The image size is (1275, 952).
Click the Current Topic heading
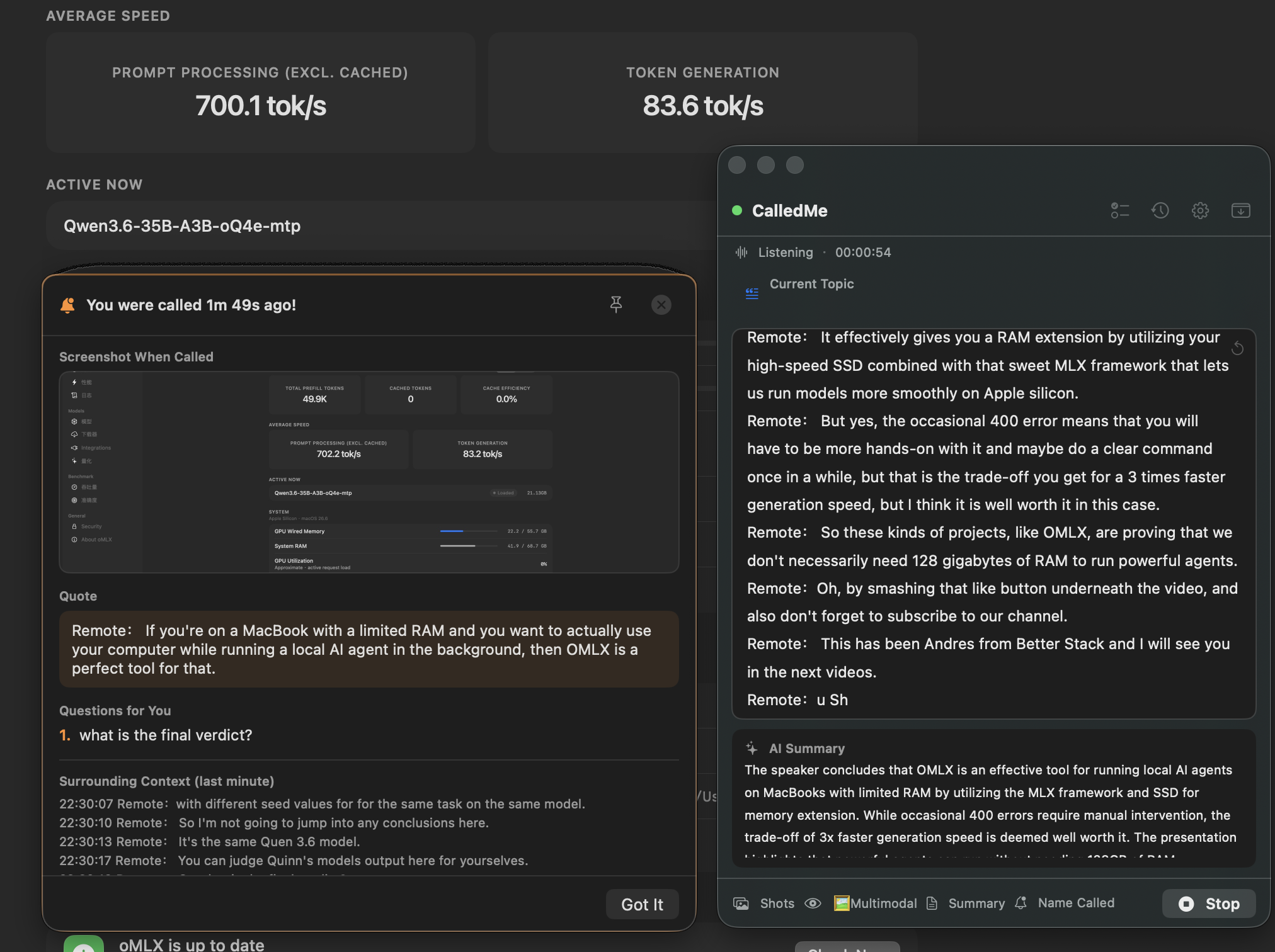click(811, 284)
